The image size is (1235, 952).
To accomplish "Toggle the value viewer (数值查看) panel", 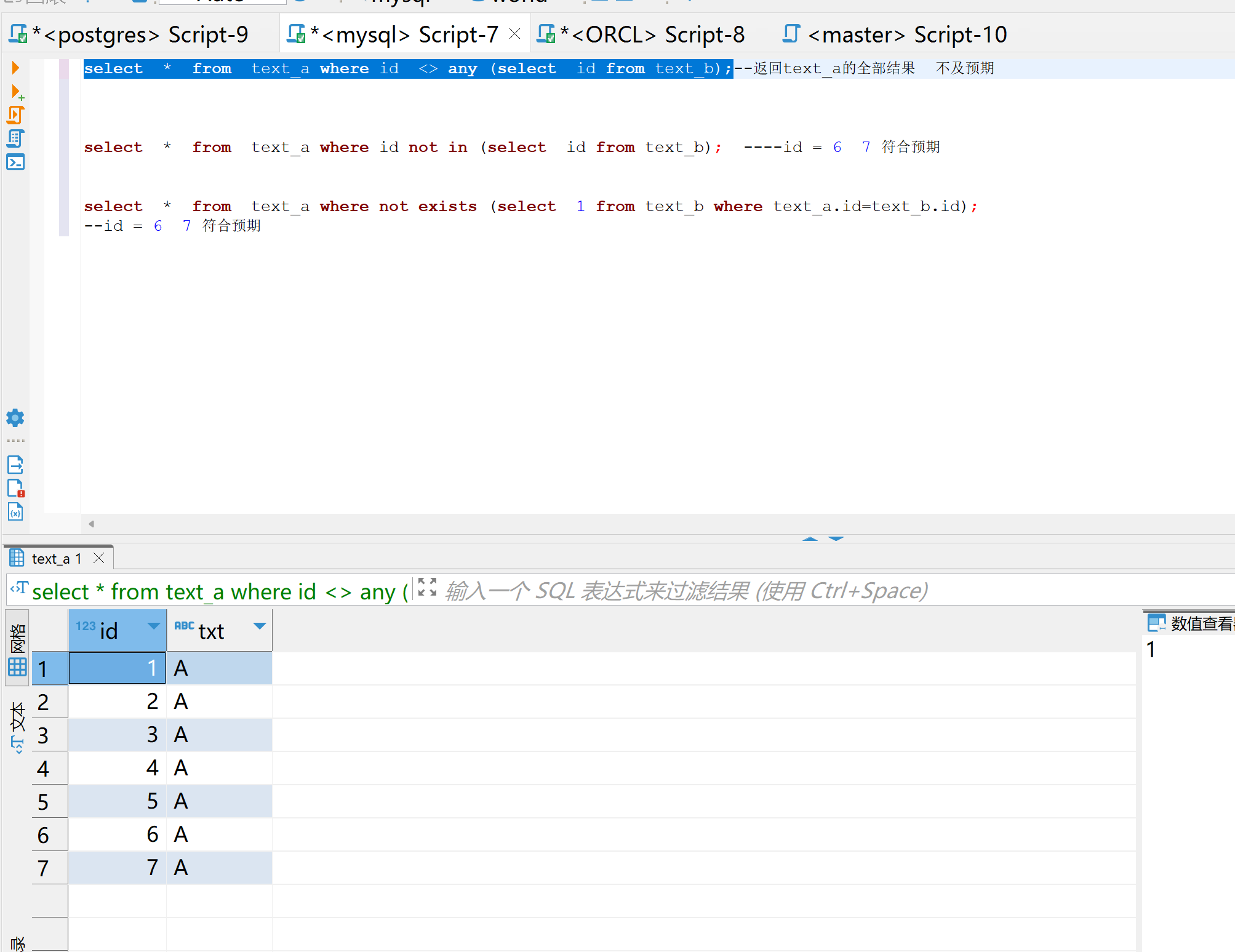I will (1189, 623).
